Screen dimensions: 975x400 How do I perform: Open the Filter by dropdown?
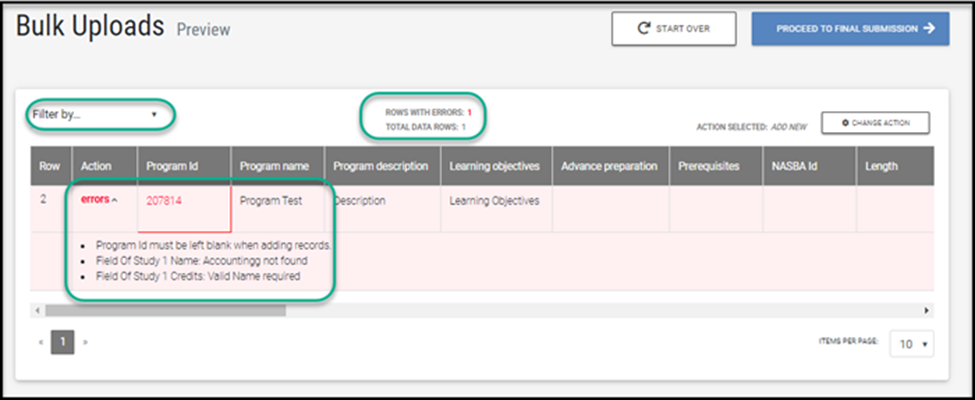(x=96, y=114)
